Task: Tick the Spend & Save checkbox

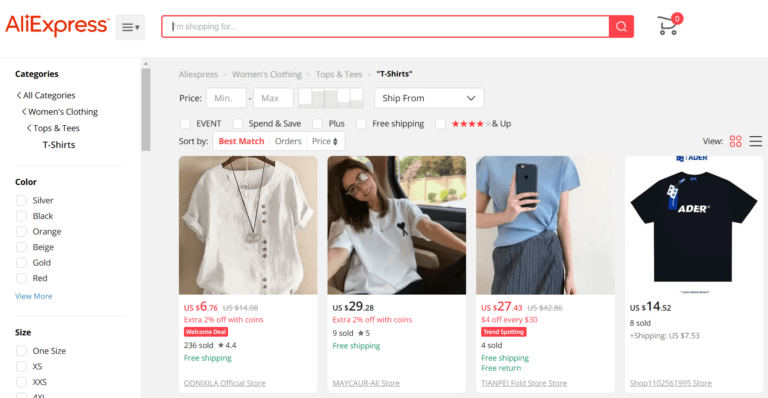Action: (238, 123)
